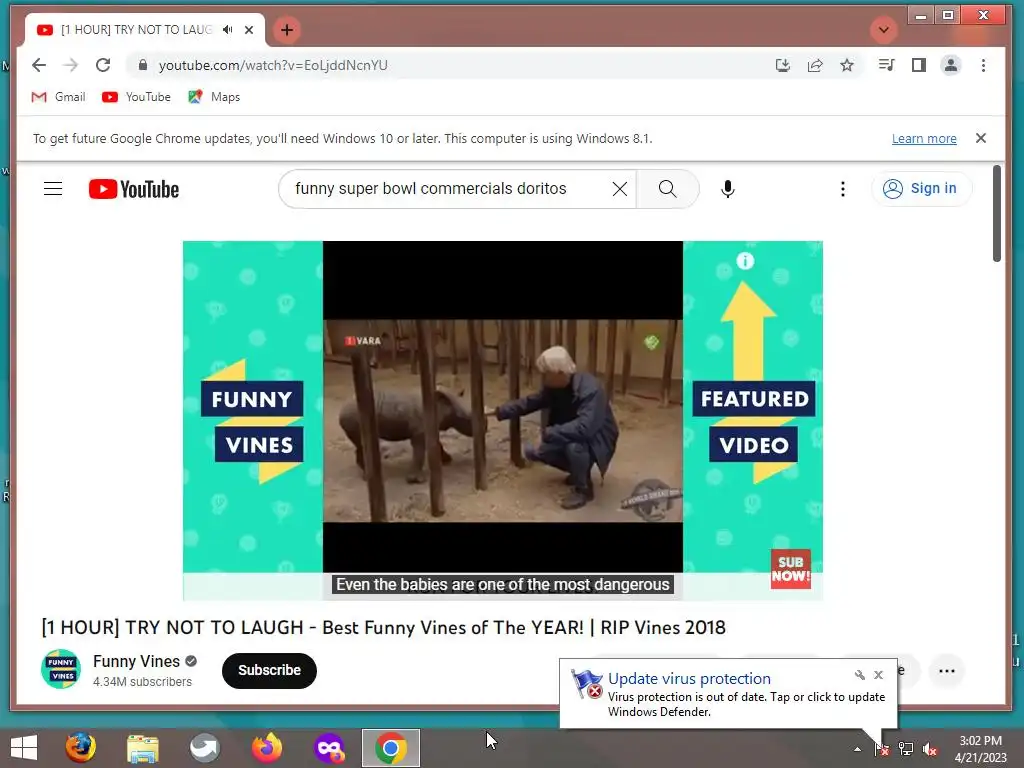Viewport: 1024px width, 768px height.
Task: Open purple mask app on taskbar
Action: [329, 748]
